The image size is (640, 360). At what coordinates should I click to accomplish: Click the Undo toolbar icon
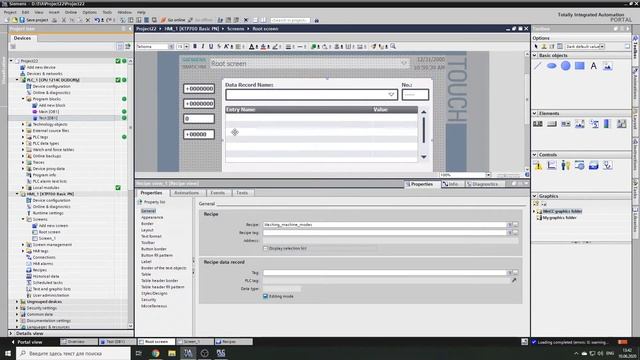click(x=97, y=20)
